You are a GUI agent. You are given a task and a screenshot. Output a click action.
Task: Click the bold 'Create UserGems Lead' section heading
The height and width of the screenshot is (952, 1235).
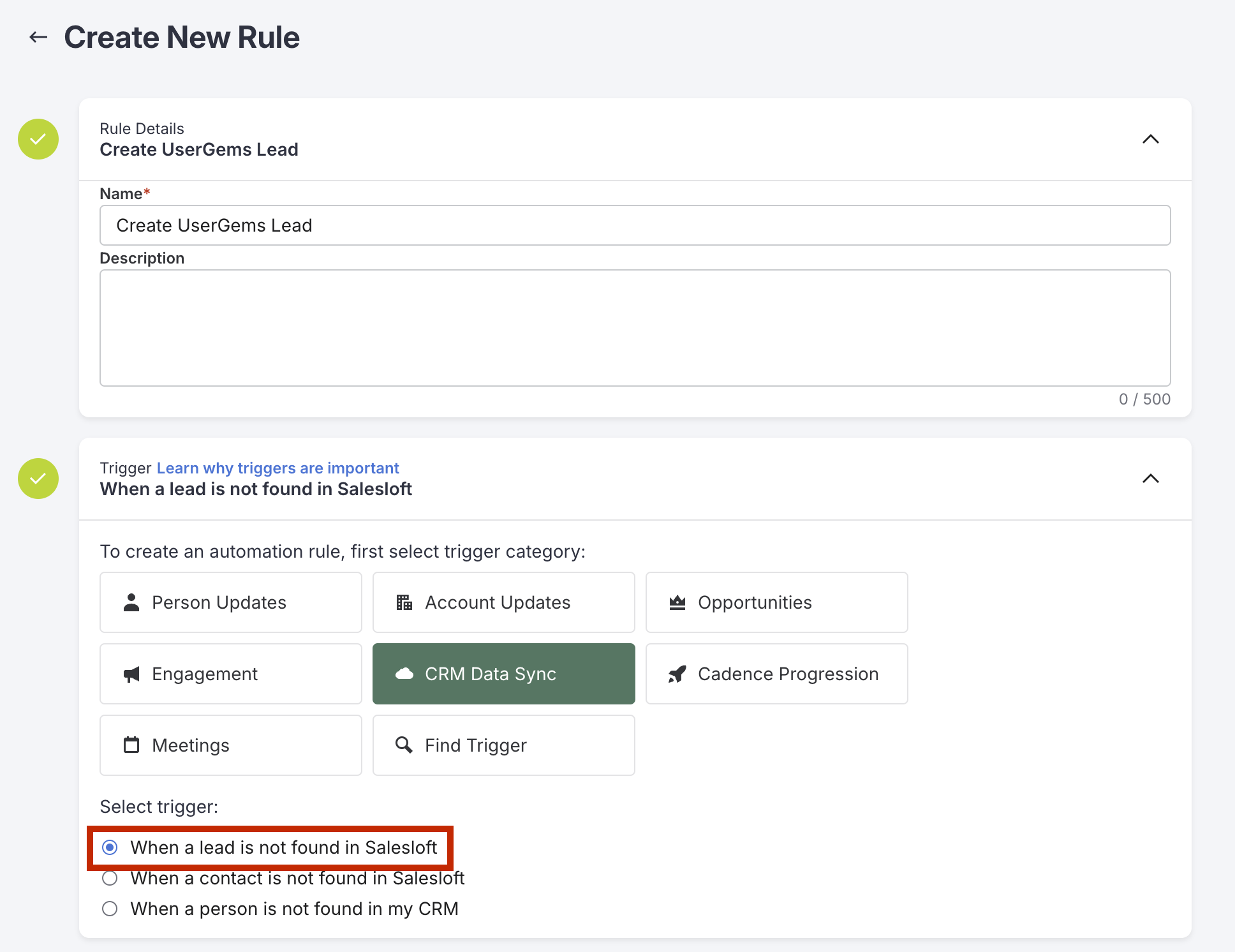click(x=199, y=149)
